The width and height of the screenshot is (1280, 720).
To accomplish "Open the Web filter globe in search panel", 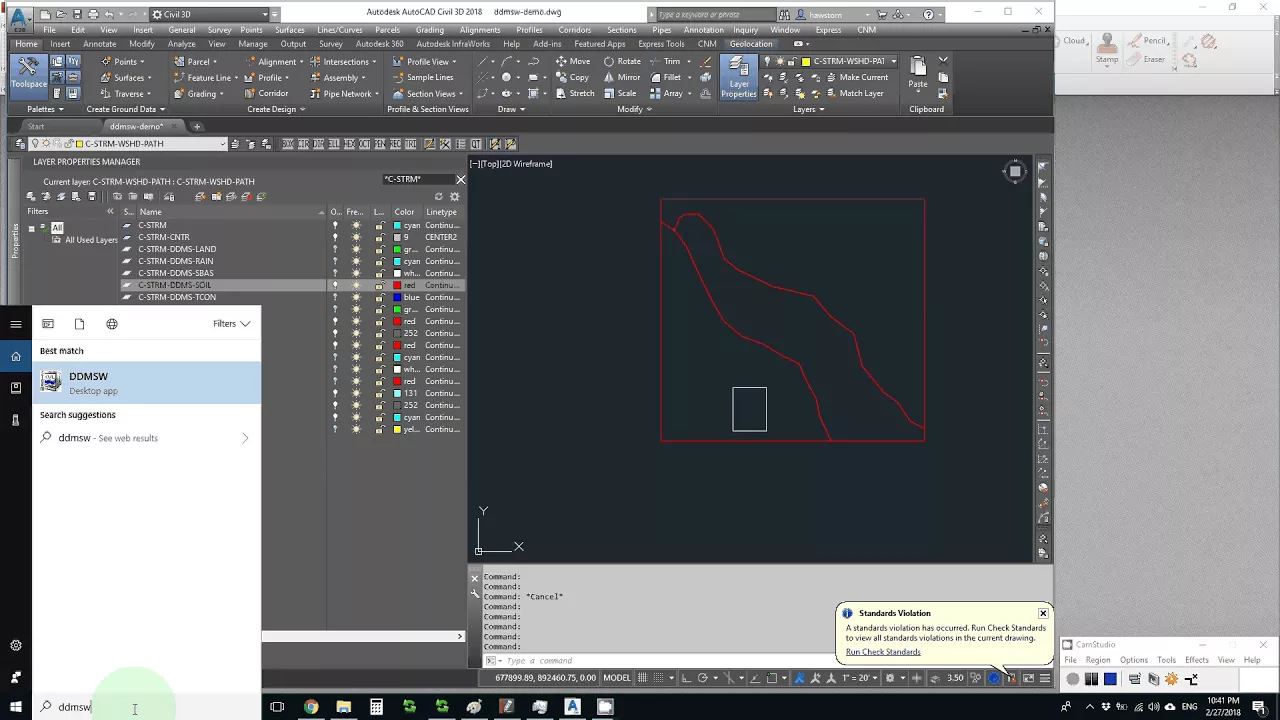I will (x=112, y=324).
